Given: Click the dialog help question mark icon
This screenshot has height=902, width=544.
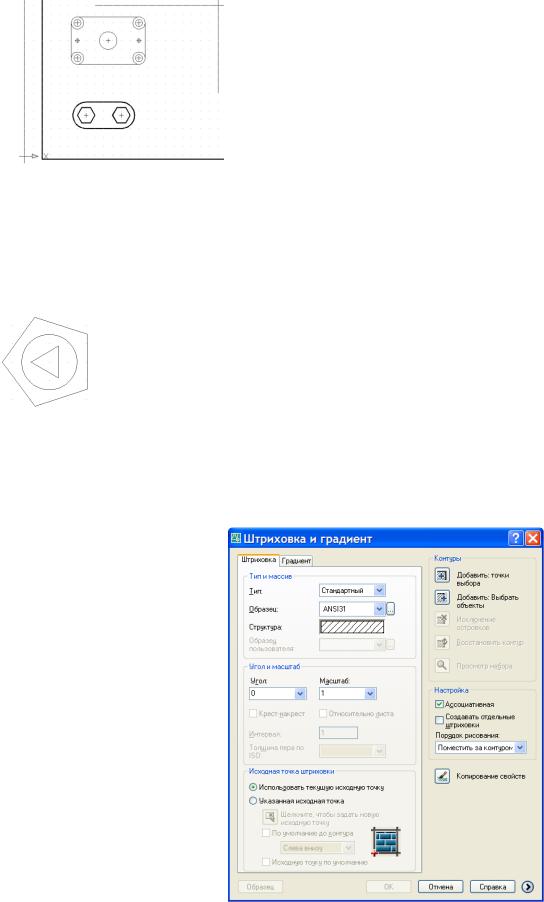Looking at the screenshot, I should pyautogui.click(x=516, y=538).
